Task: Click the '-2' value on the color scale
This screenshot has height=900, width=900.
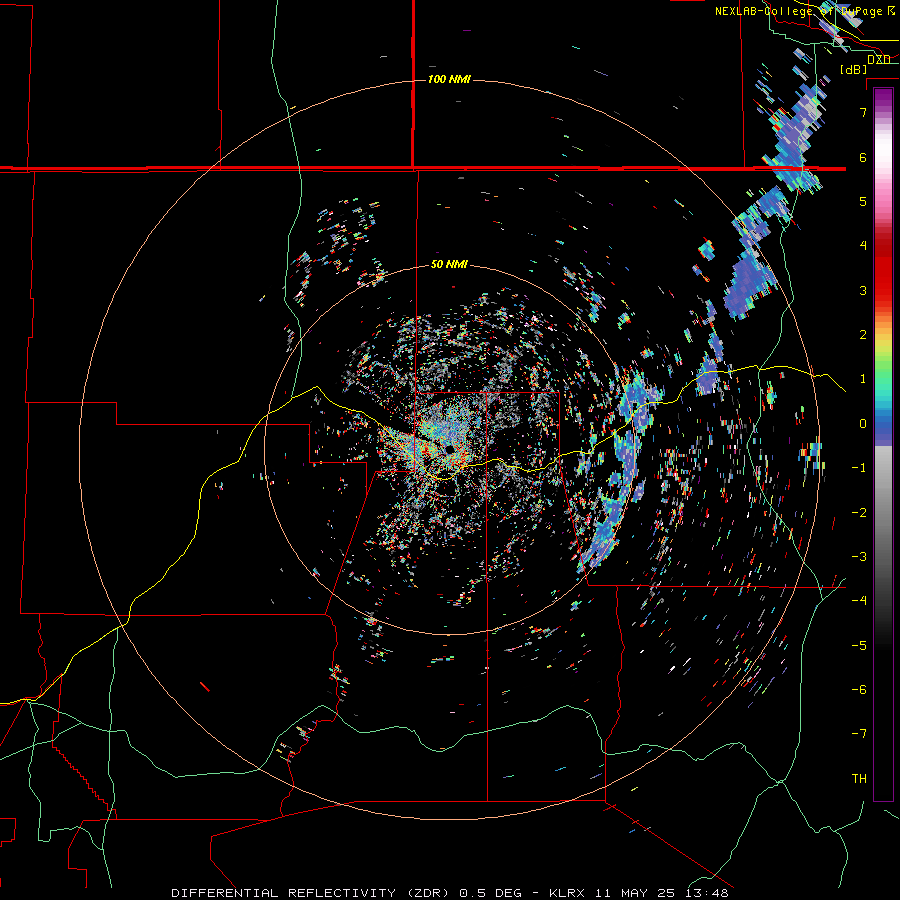Action: pyautogui.click(x=859, y=513)
